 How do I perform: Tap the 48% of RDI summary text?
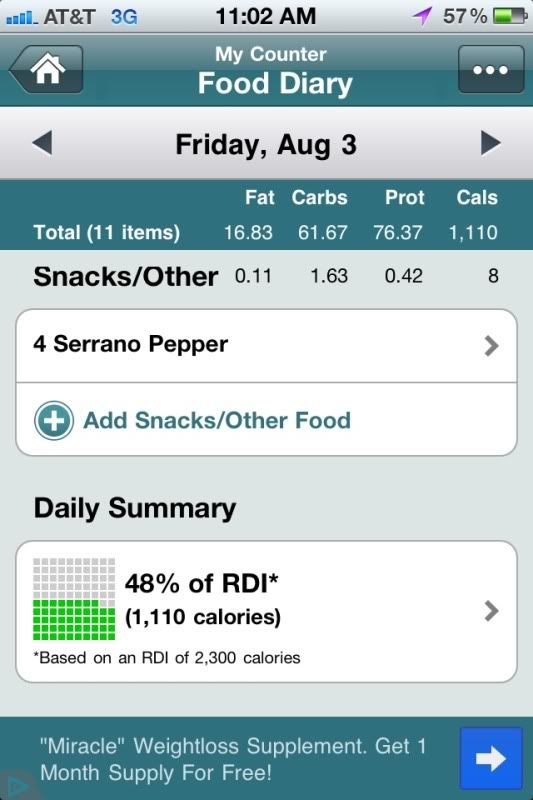[202, 583]
